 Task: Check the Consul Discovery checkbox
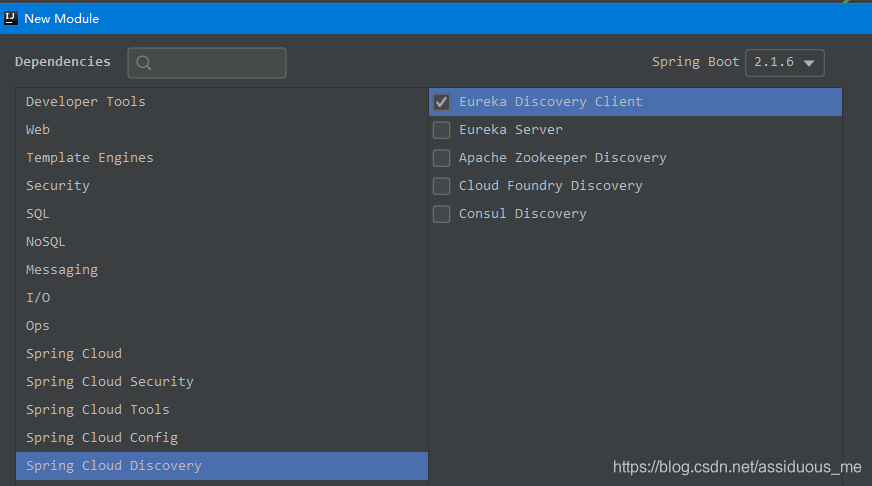[x=442, y=214]
